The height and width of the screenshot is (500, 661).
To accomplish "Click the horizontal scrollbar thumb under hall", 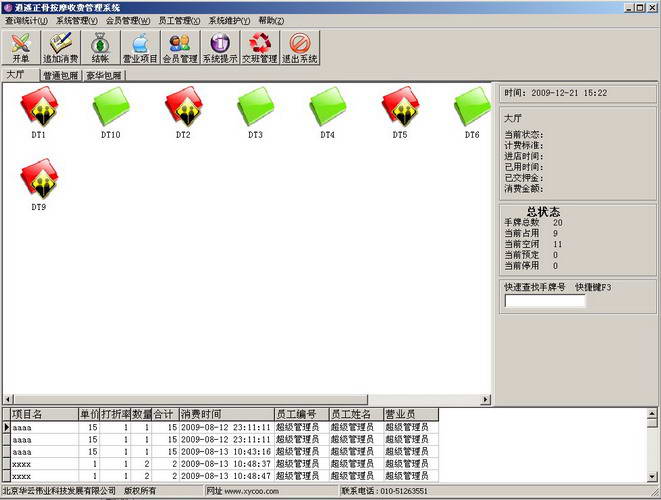I will (191, 399).
